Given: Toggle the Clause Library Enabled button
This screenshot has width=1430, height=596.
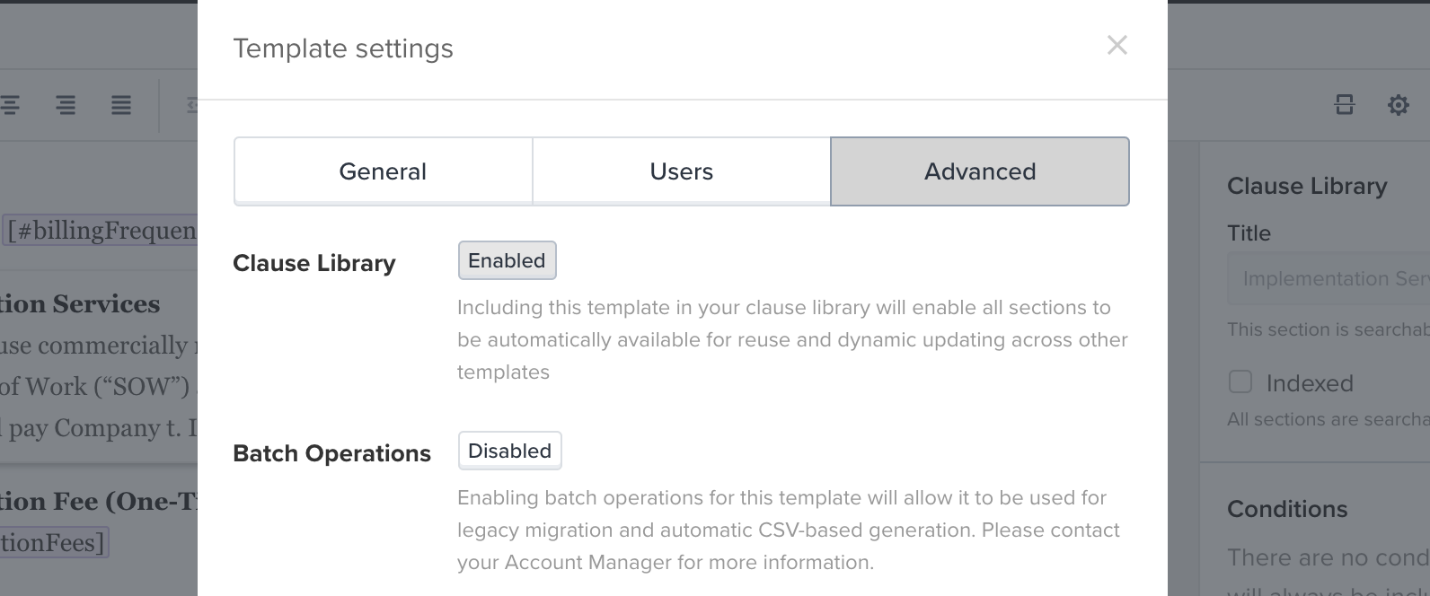Looking at the screenshot, I should click(507, 261).
